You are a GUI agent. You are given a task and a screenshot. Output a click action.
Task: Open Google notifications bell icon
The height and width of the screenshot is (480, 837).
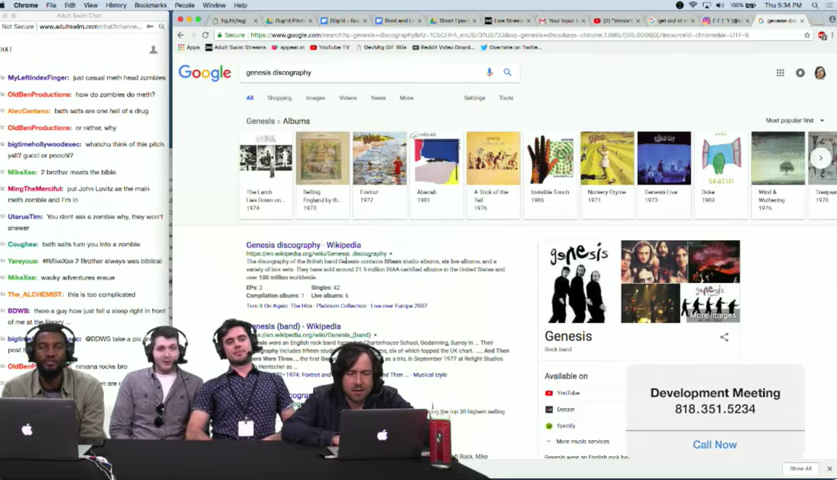click(x=800, y=73)
